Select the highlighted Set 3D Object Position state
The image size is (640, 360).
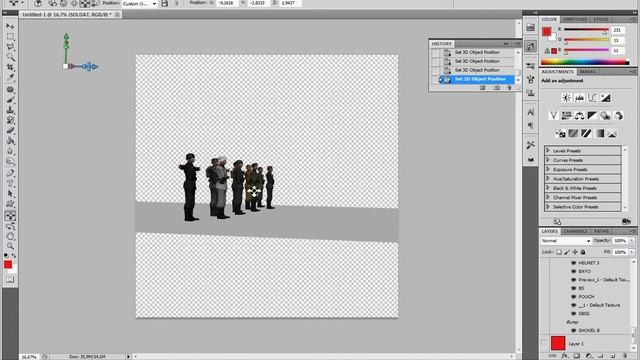tap(480, 79)
